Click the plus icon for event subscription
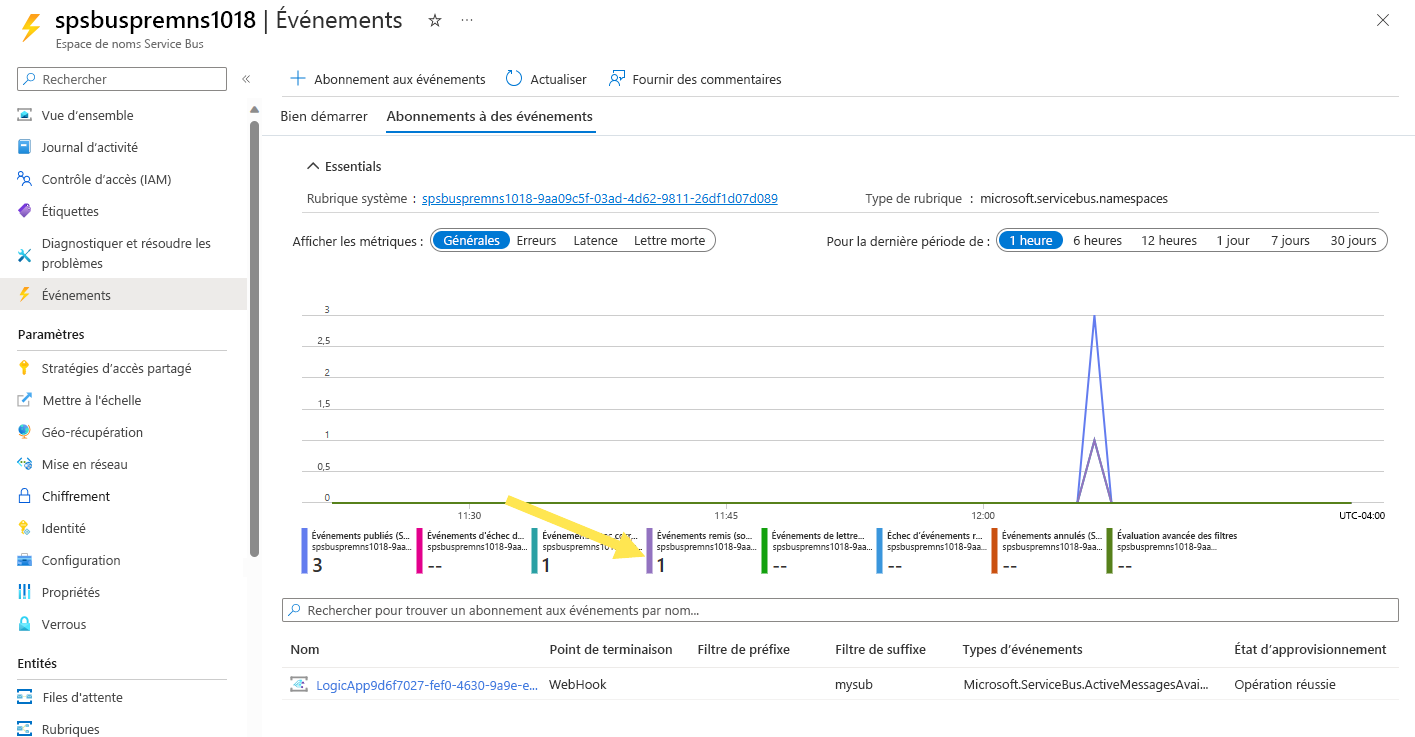 [297, 79]
